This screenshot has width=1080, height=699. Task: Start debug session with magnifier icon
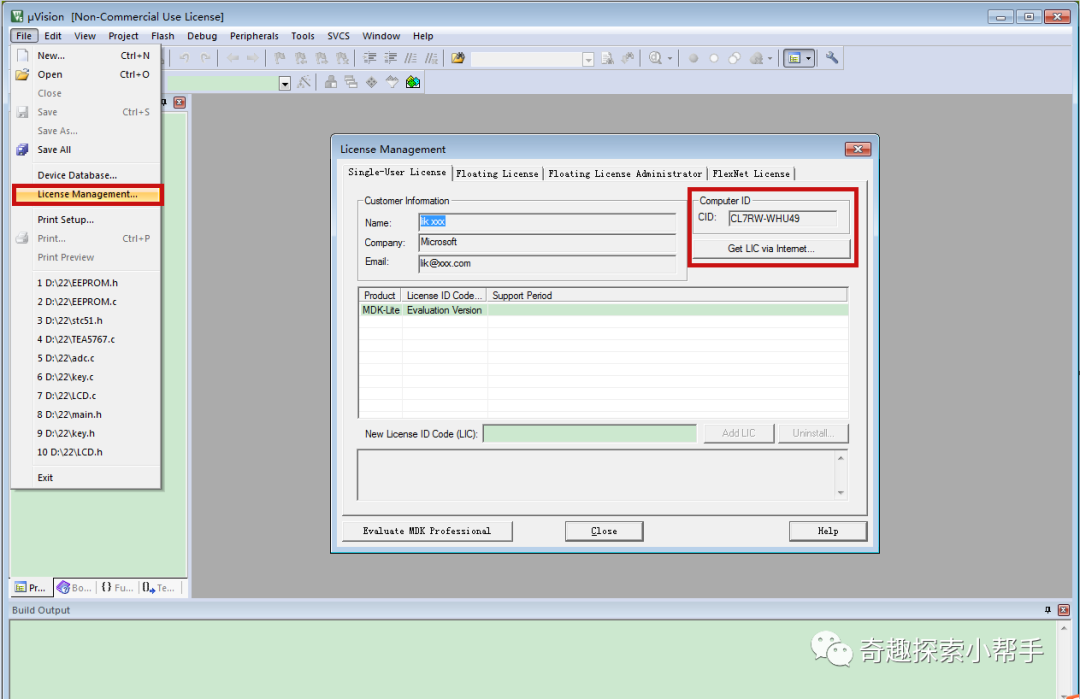click(656, 59)
